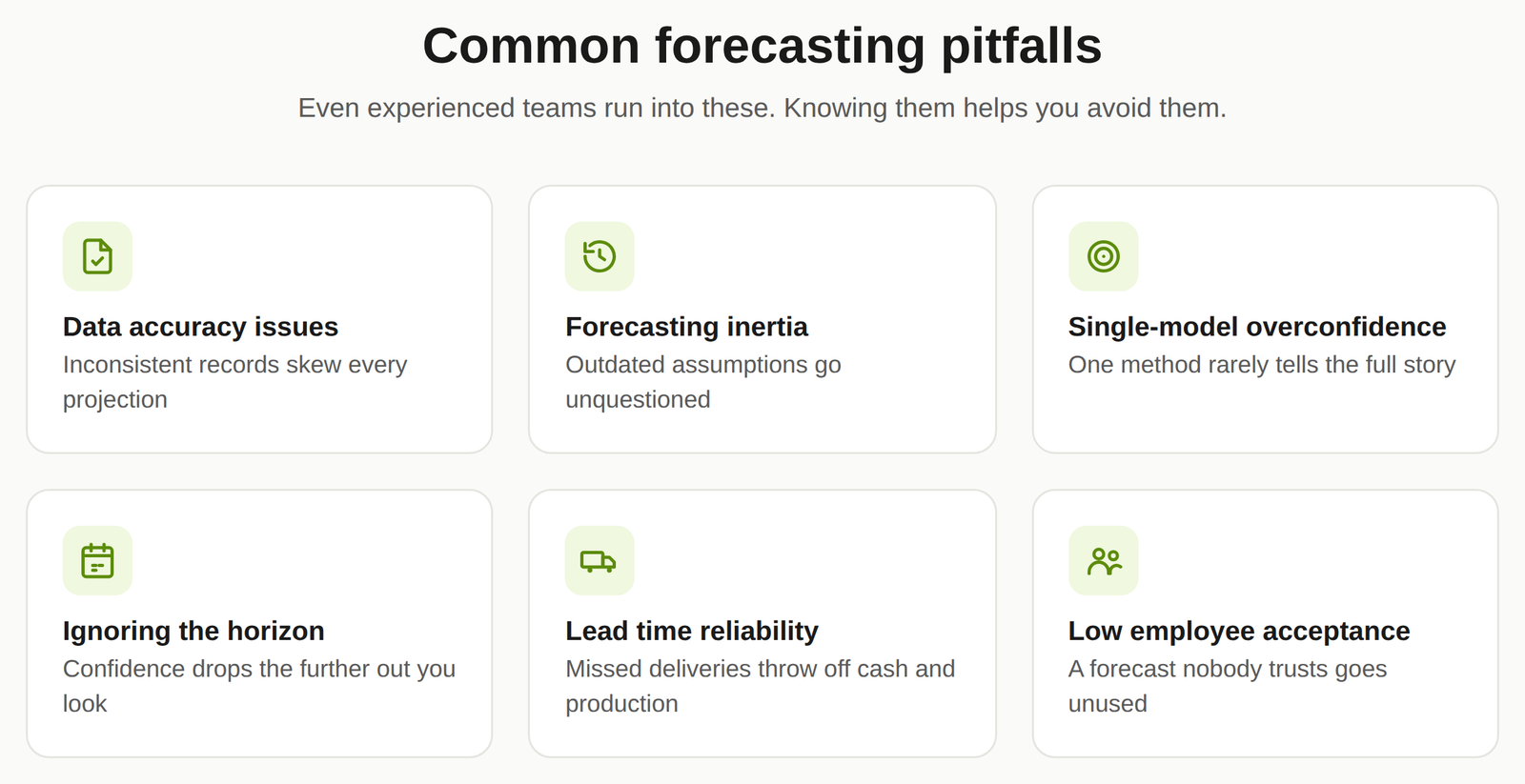Screen dimensions: 1525x784
Task: Open the Single-model overconfidence title
Action: coord(1257,327)
